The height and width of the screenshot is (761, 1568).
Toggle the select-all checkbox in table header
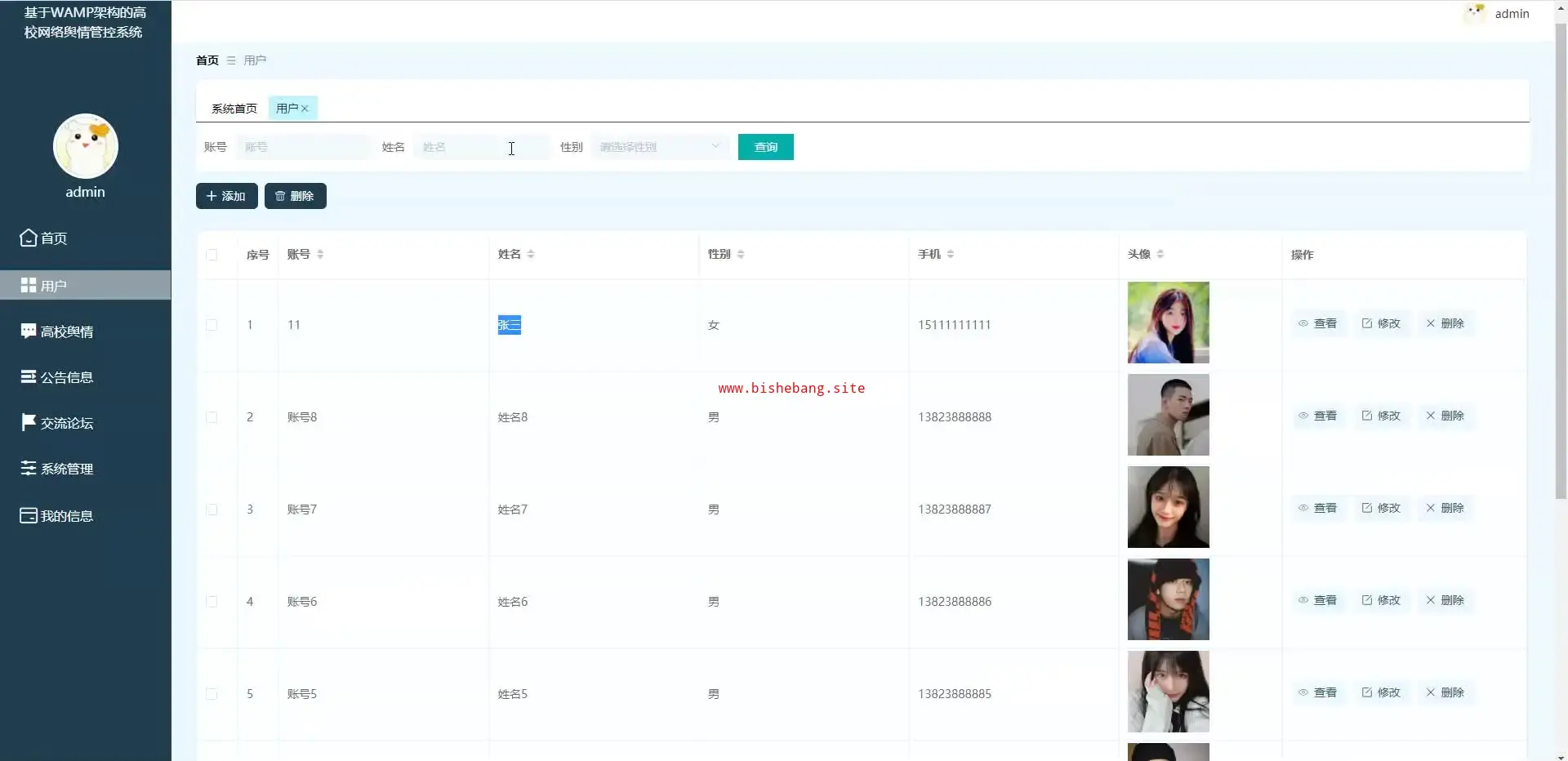click(x=212, y=255)
